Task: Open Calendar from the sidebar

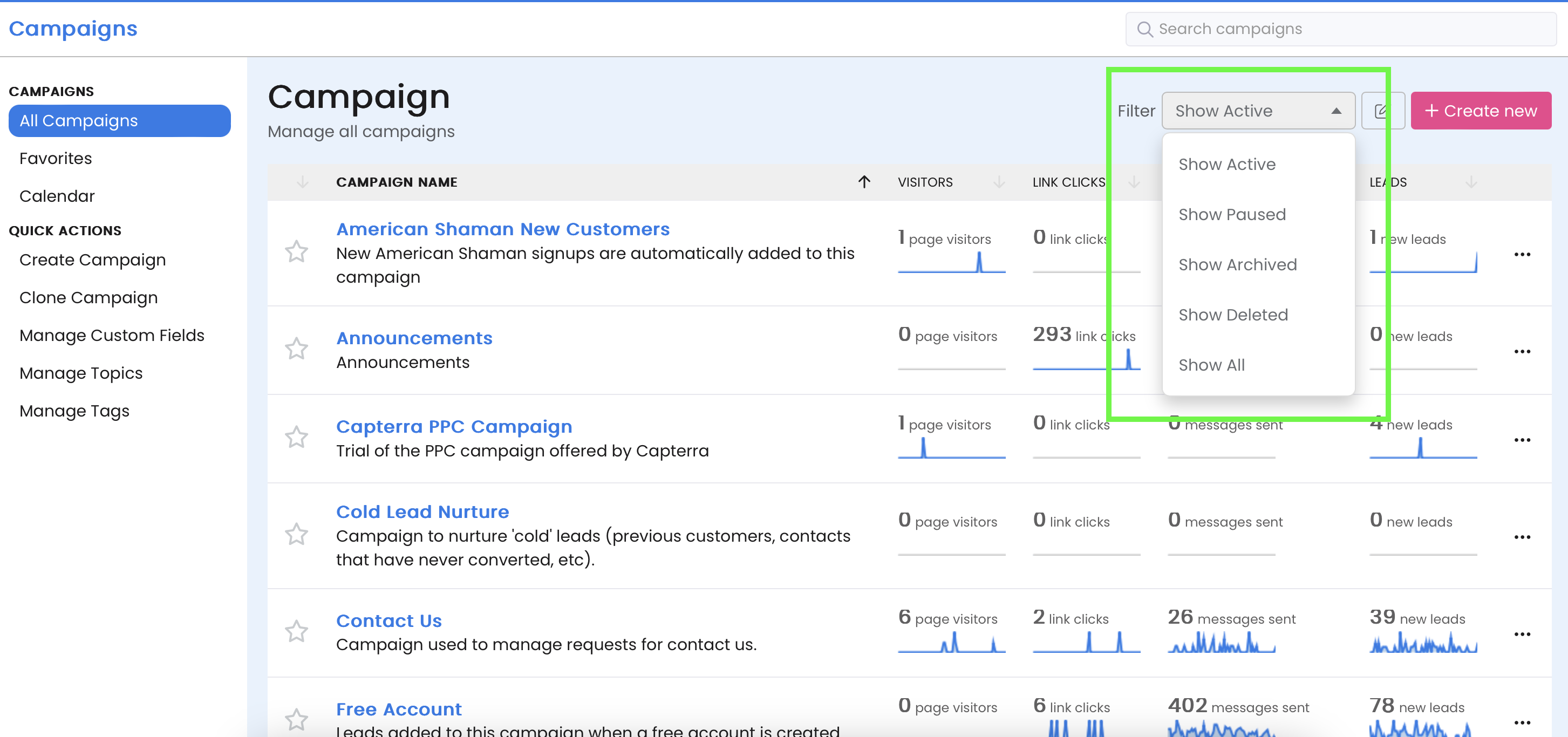Action: [57, 196]
